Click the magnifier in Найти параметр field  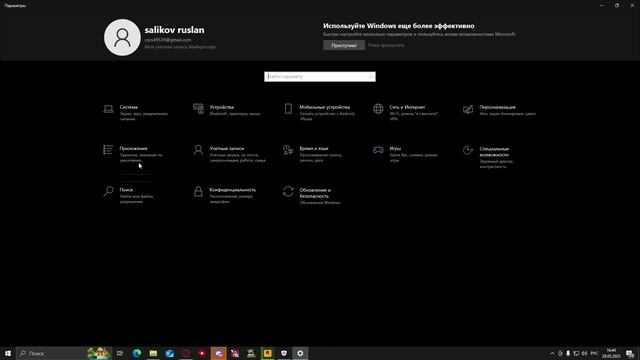pos(371,76)
